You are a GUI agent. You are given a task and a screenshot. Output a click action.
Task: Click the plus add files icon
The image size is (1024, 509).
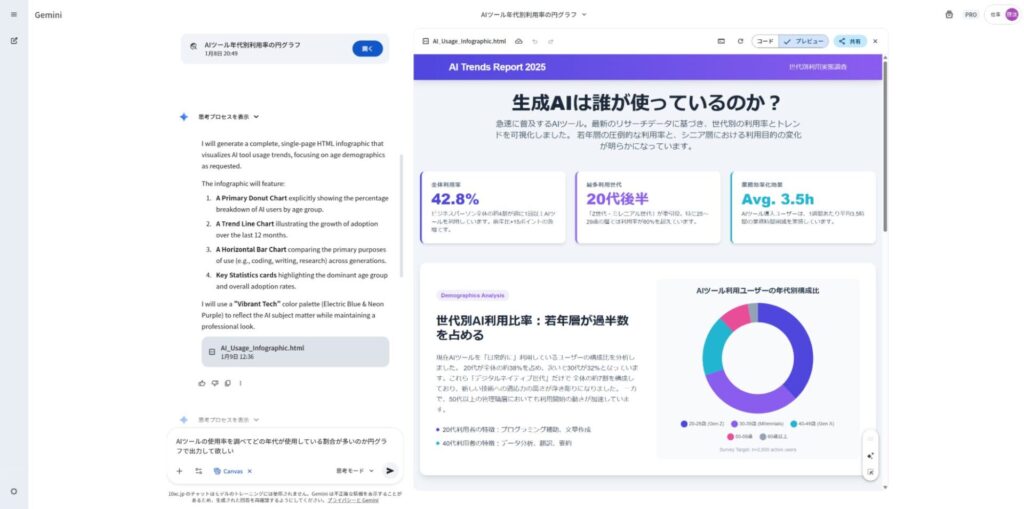179,470
